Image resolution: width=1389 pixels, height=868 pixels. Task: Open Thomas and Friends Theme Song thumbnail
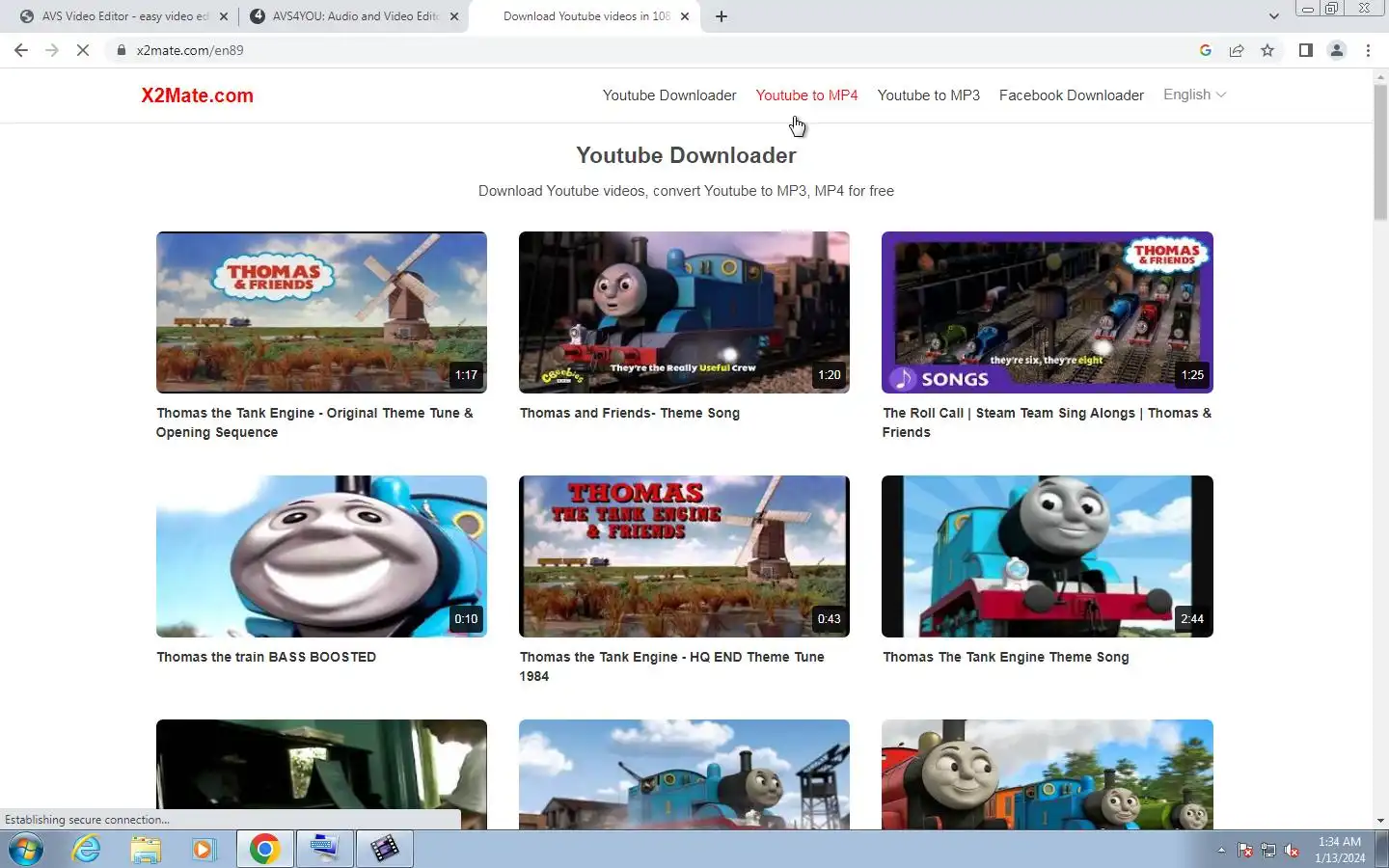[684, 312]
